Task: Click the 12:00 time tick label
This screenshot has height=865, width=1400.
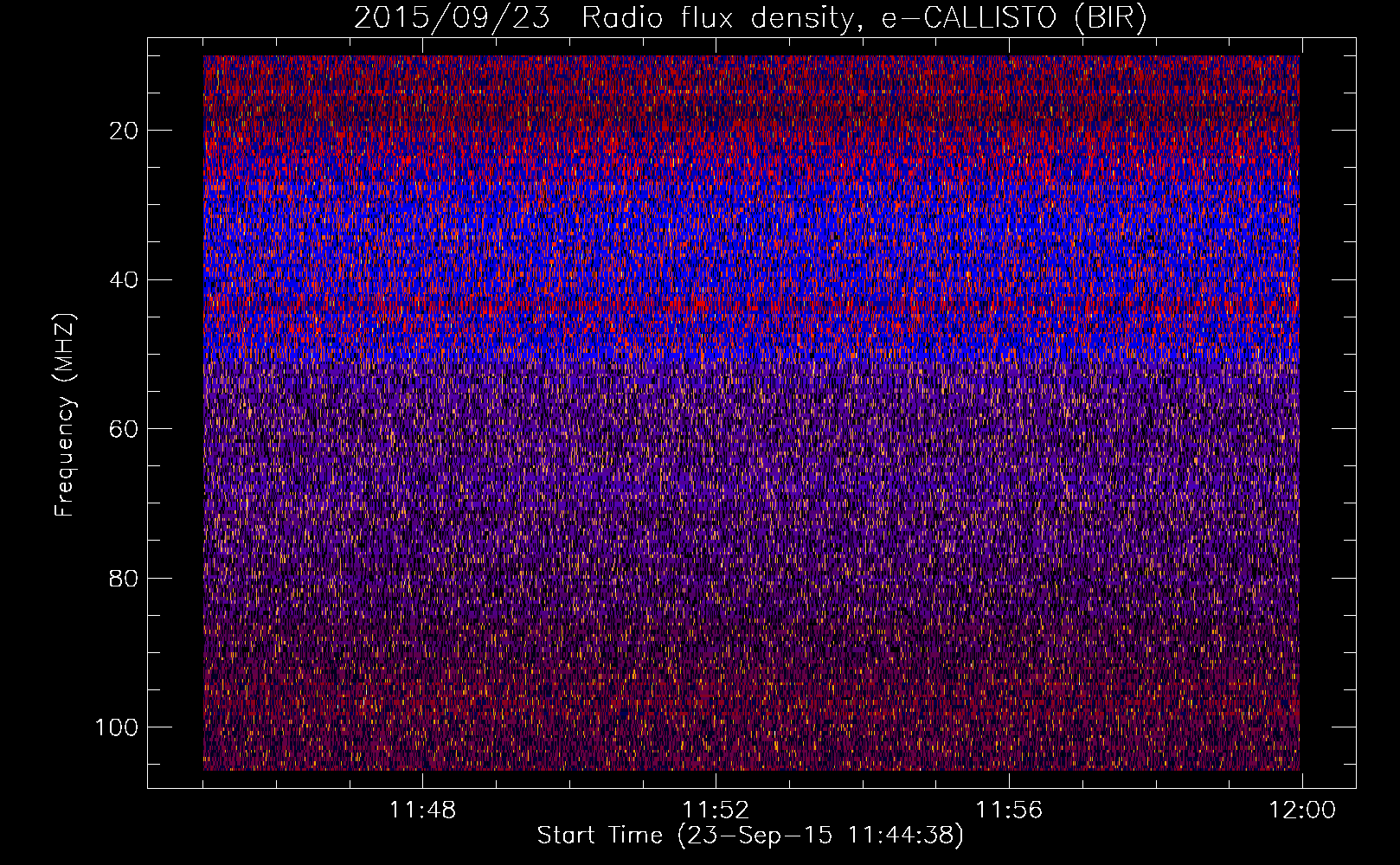Action: pyautogui.click(x=1302, y=811)
